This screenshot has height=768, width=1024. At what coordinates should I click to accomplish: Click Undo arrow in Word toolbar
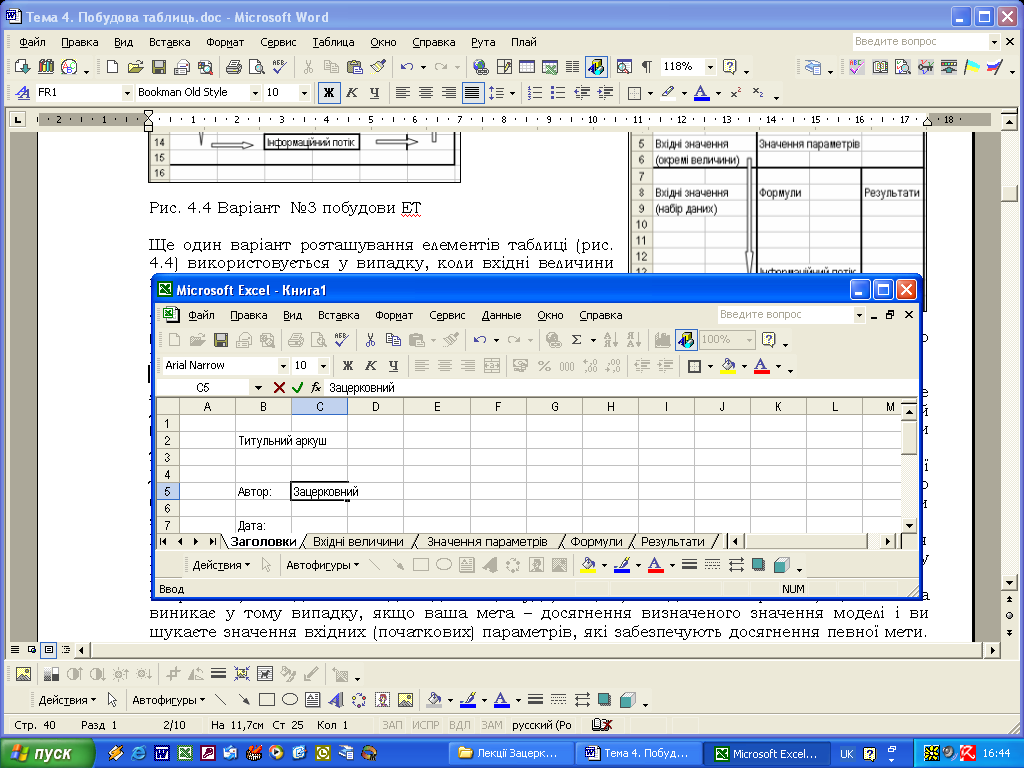[407, 67]
